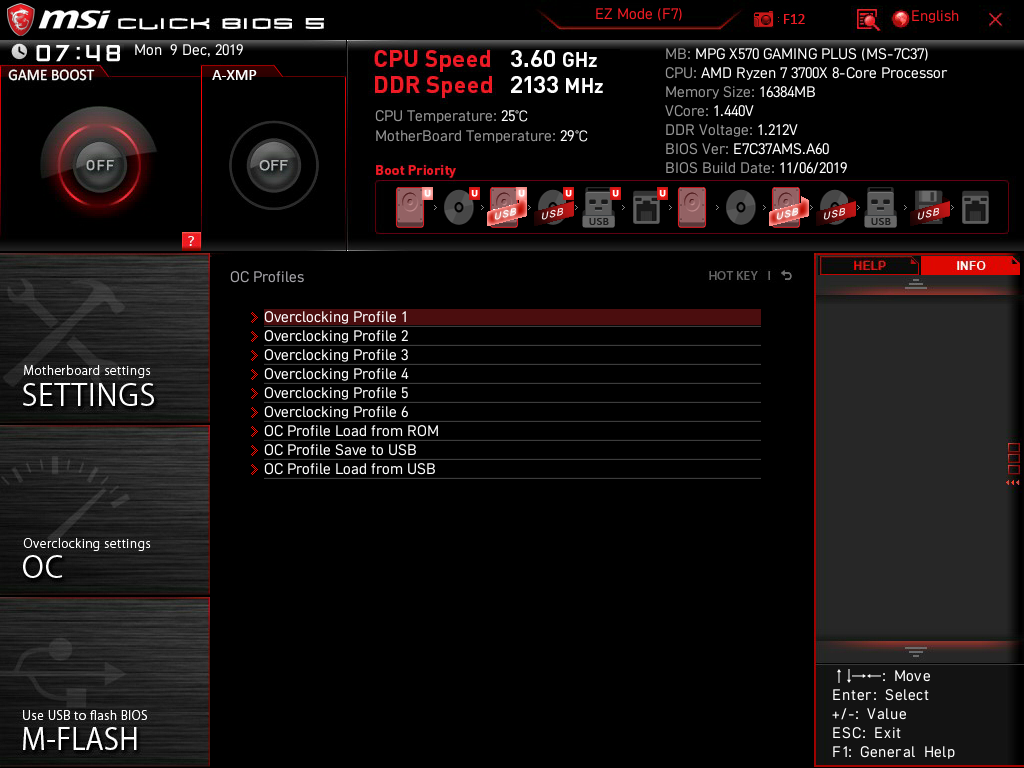The image size is (1024, 768).
Task: Select the legacy network boot icon without U badge
Action: pos(976,208)
